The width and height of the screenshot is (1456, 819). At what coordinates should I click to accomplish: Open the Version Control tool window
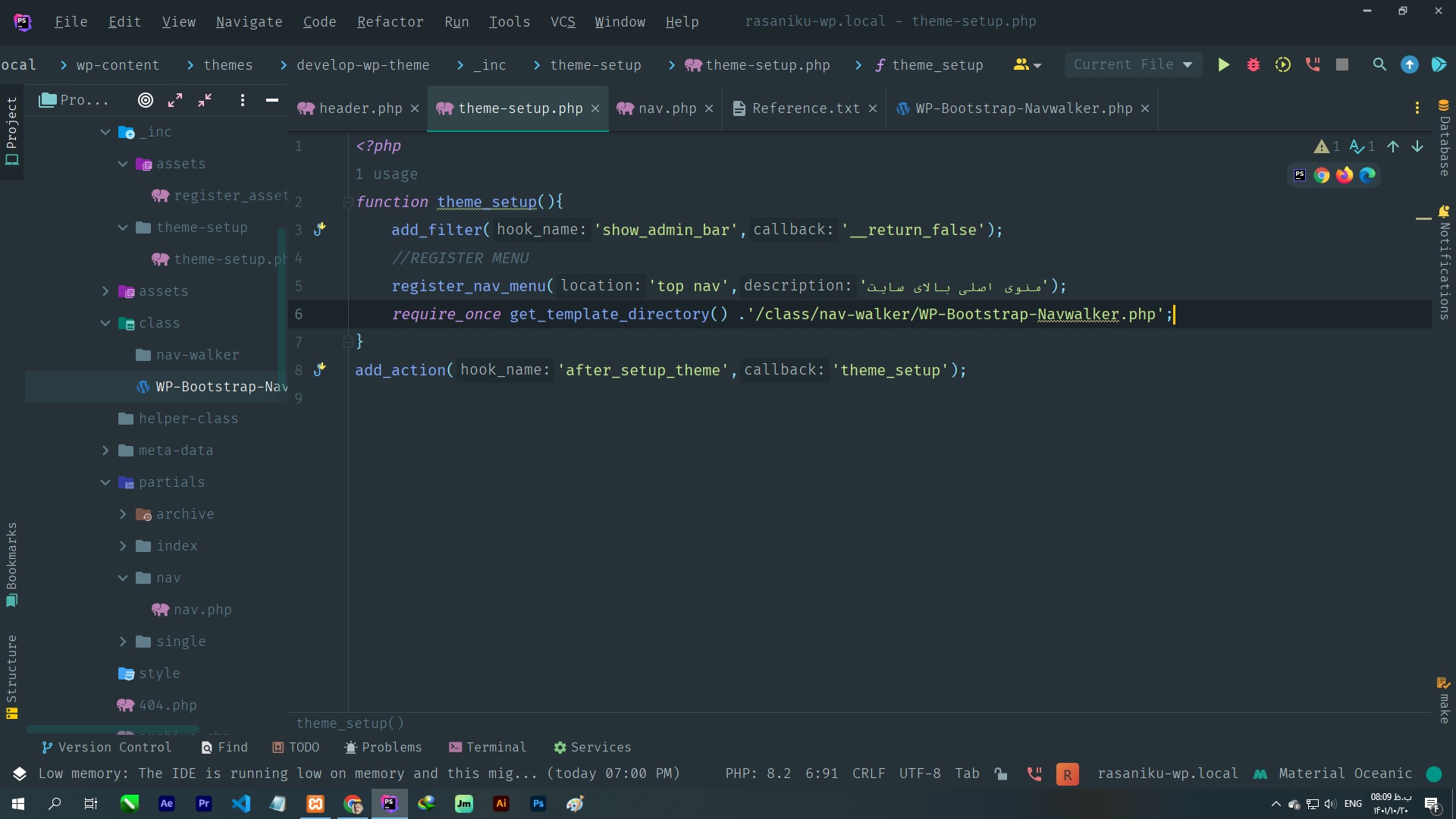[x=106, y=747]
